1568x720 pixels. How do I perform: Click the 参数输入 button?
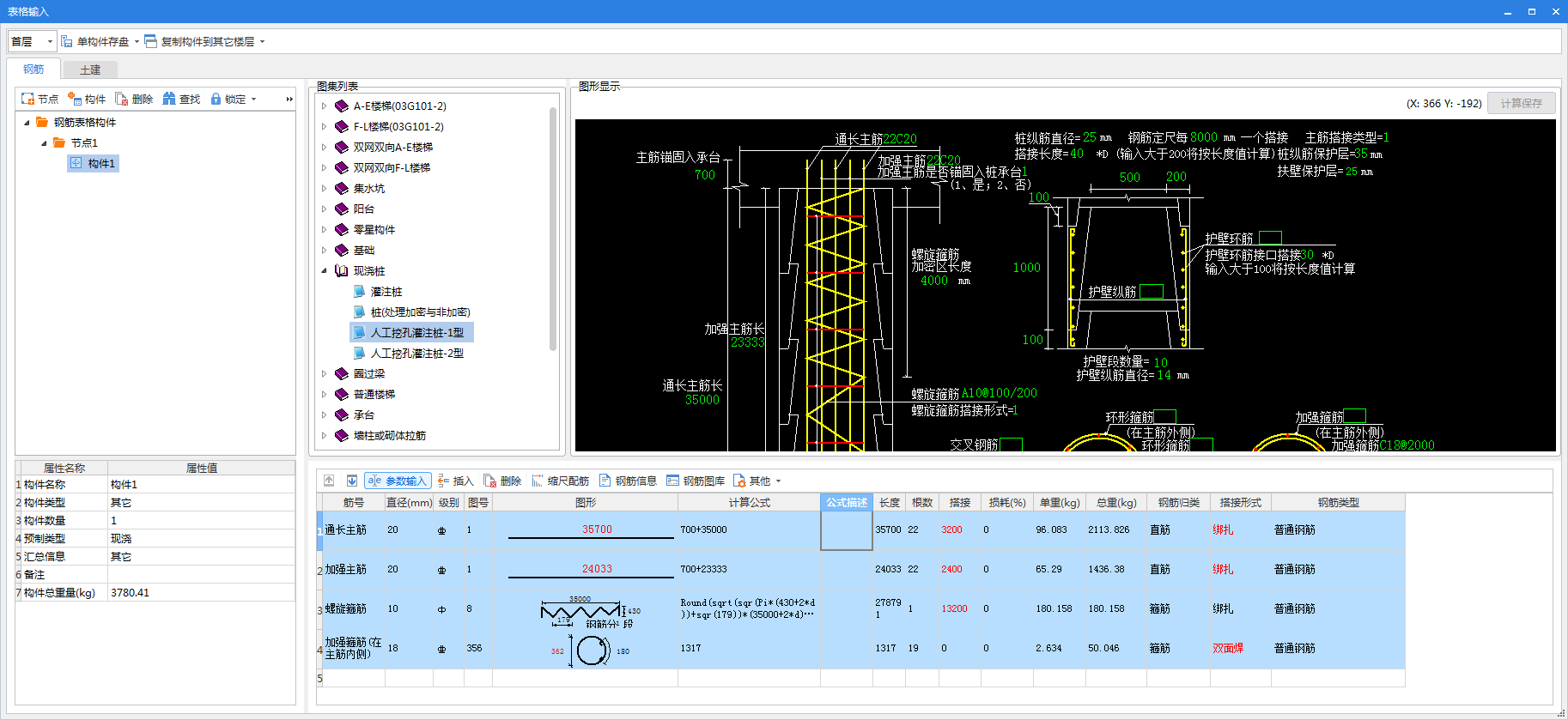[x=398, y=481]
